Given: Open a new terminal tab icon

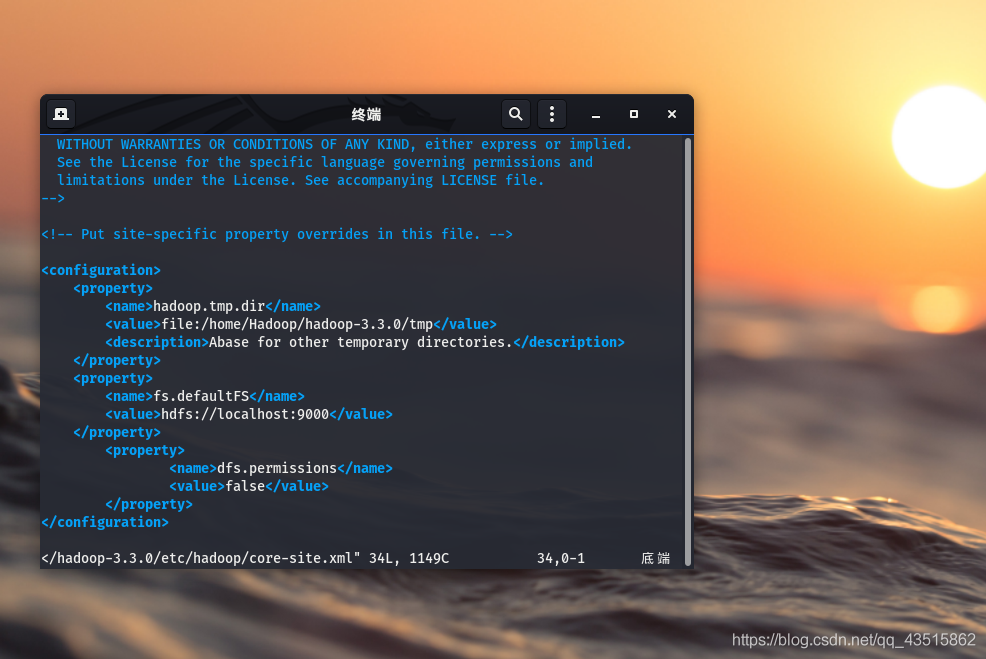Looking at the screenshot, I should click(x=61, y=114).
